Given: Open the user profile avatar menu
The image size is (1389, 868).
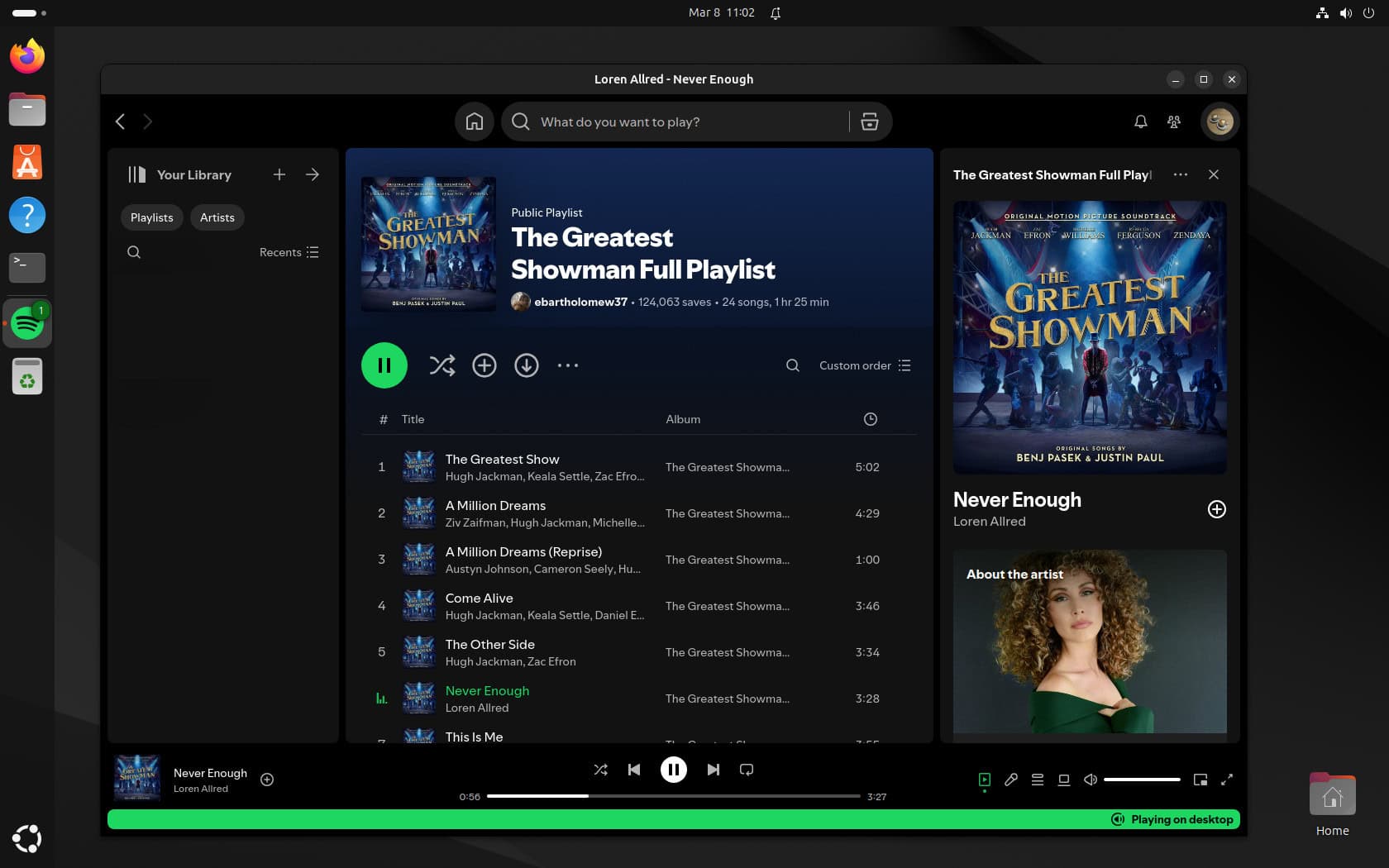Looking at the screenshot, I should click(1220, 122).
